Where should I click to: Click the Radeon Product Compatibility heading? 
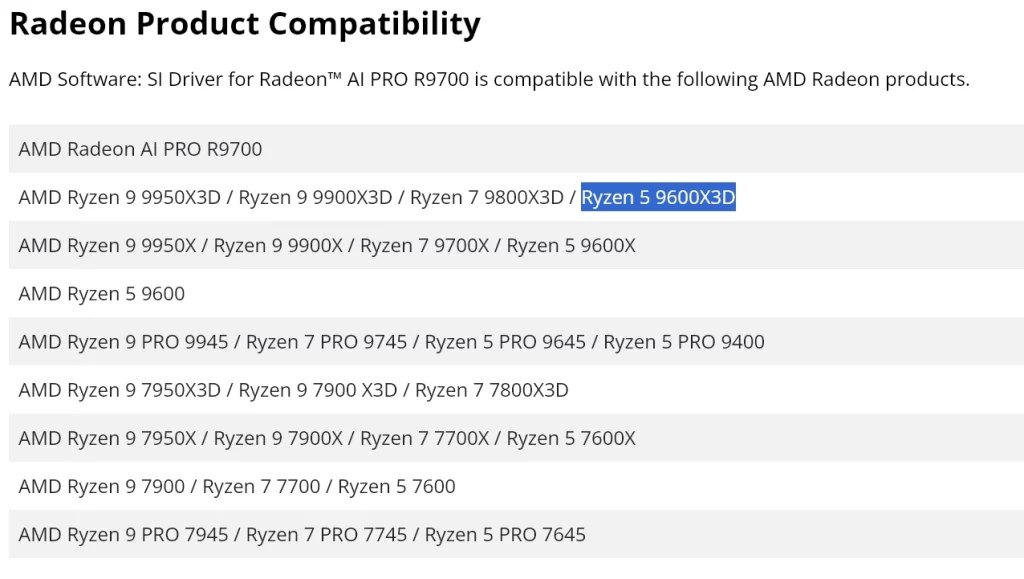pos(245,24)
